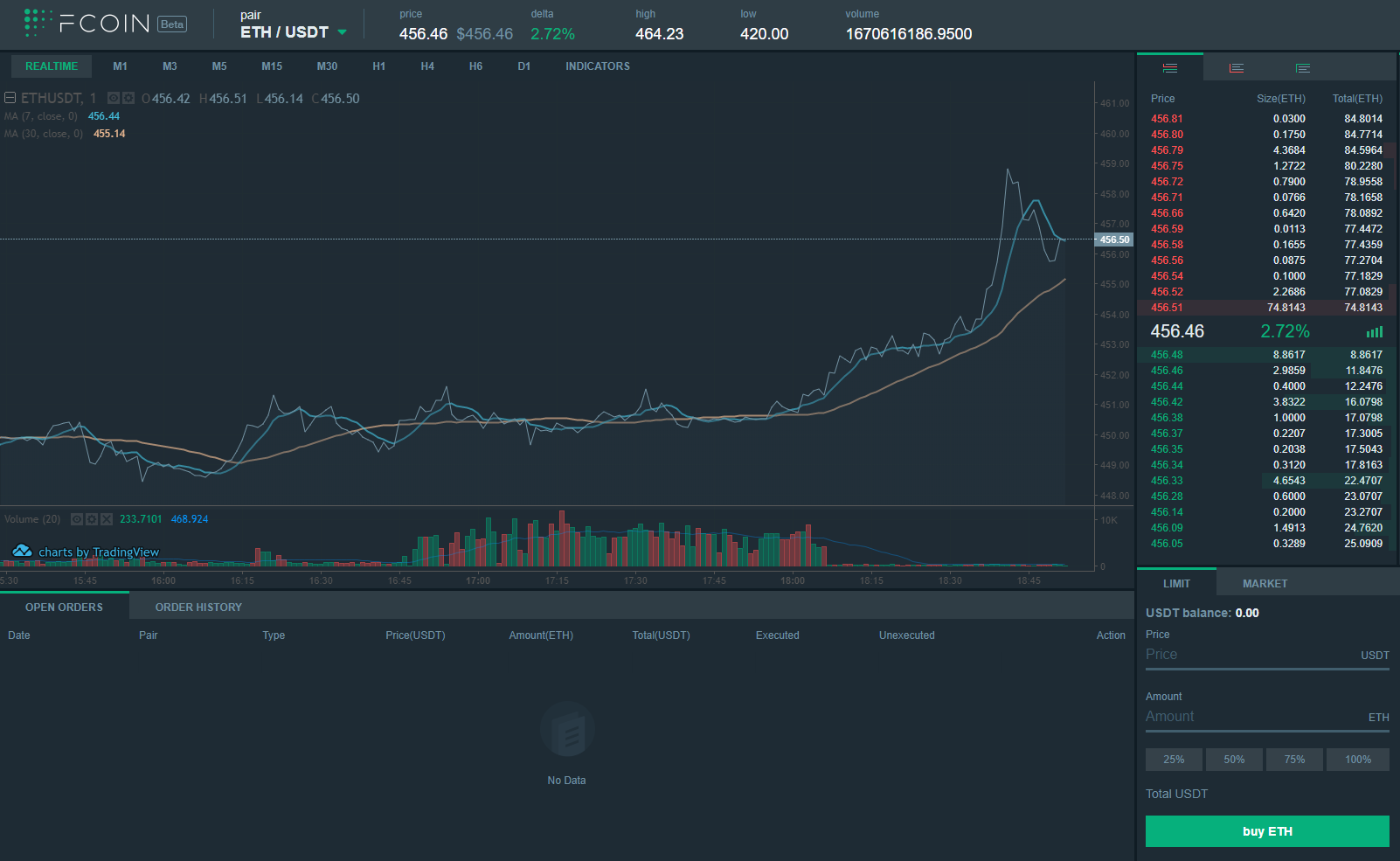This screenshot has width=1400, height=861.
Task: Focus the Amount ETH input field
Action: coord(1267,717)
